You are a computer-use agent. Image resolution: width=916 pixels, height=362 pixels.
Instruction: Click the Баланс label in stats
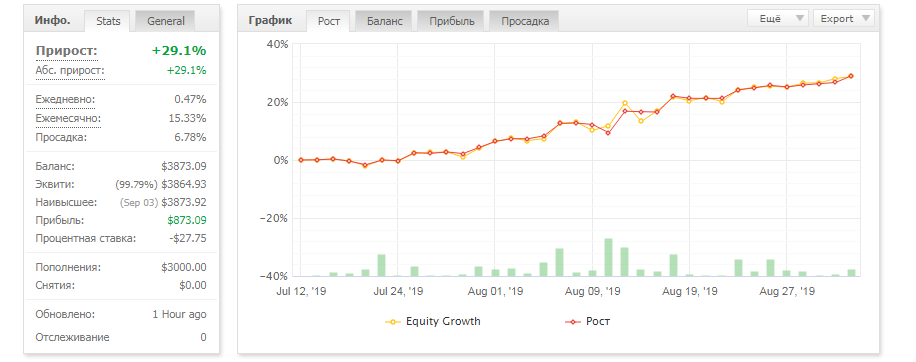point(55,166)
